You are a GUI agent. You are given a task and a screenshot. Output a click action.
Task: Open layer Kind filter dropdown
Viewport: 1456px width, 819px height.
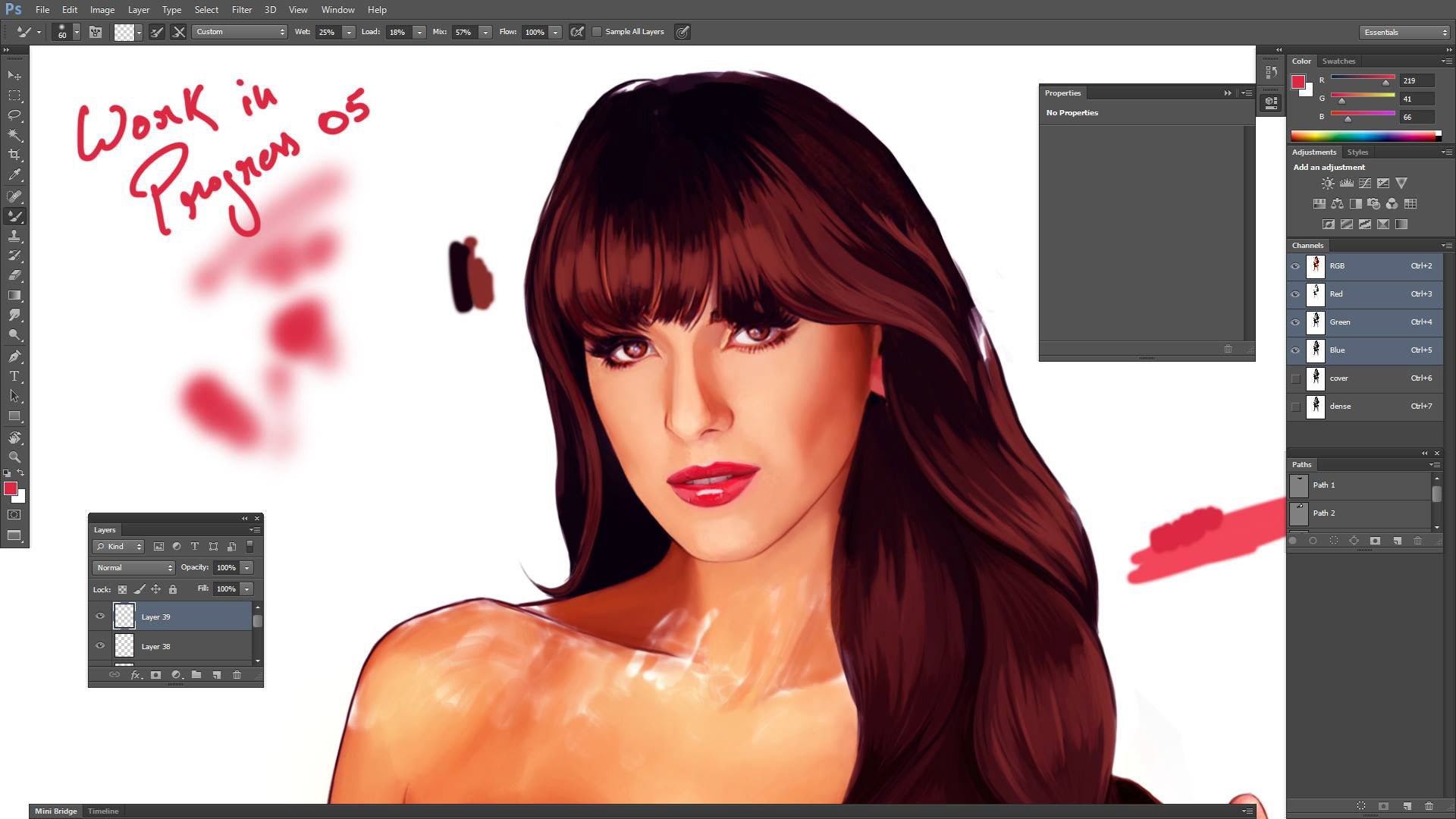click(x=118, y=546)
